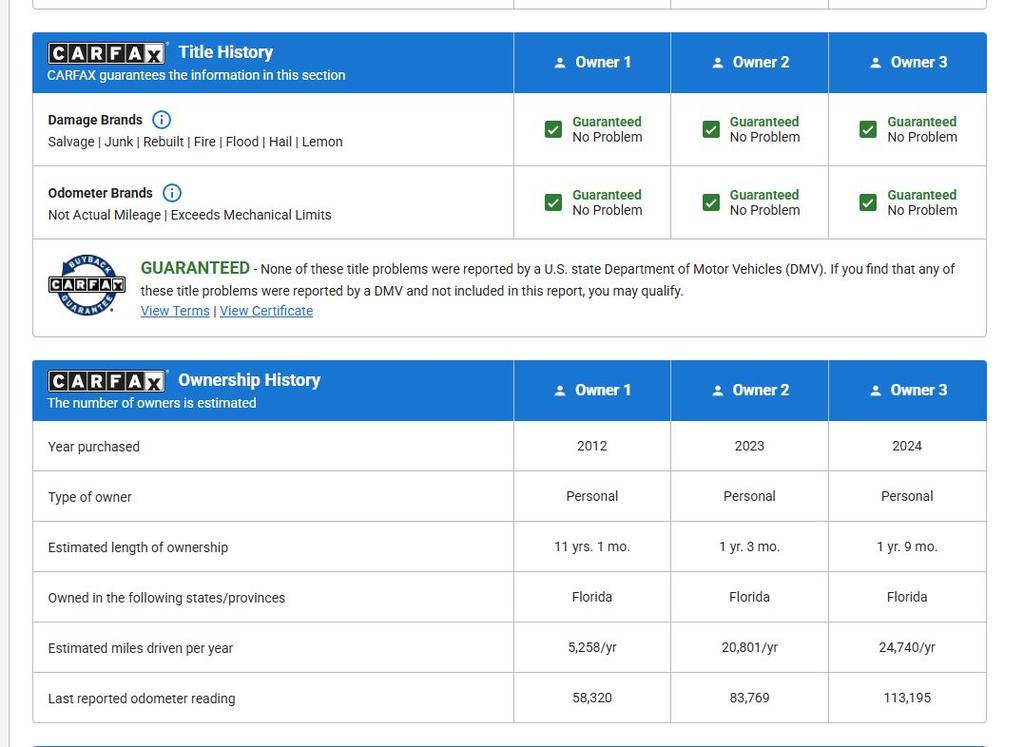Click 'CARFAX guarantees the information in this section'
This screenshot has width=1024, height=747.
click(x=196, y=75)
